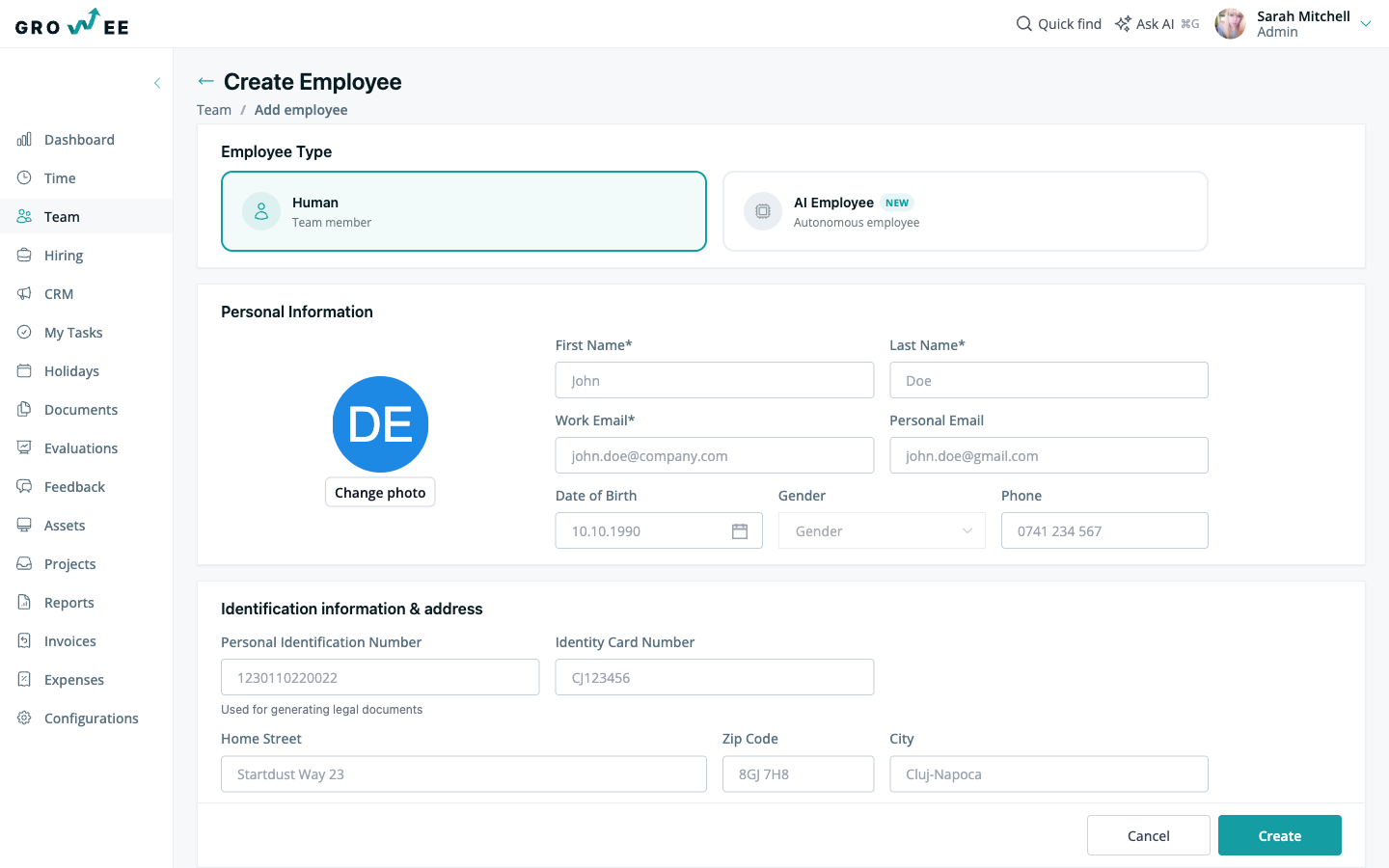This screenshot has width=1389, height=868.
Task: Go to Hiring in the sidebar
Action: [x=87, y=256]
